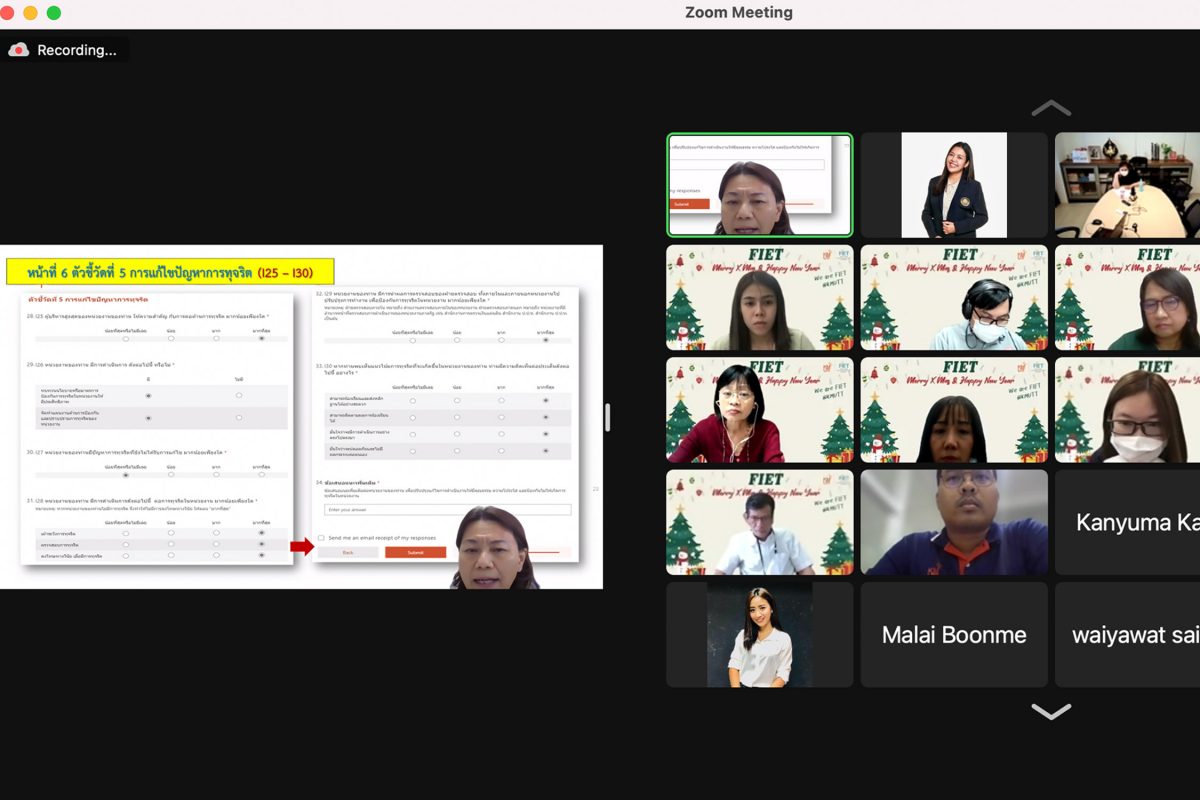Close the Zoom Meeting window

click(x=8, y=13)
